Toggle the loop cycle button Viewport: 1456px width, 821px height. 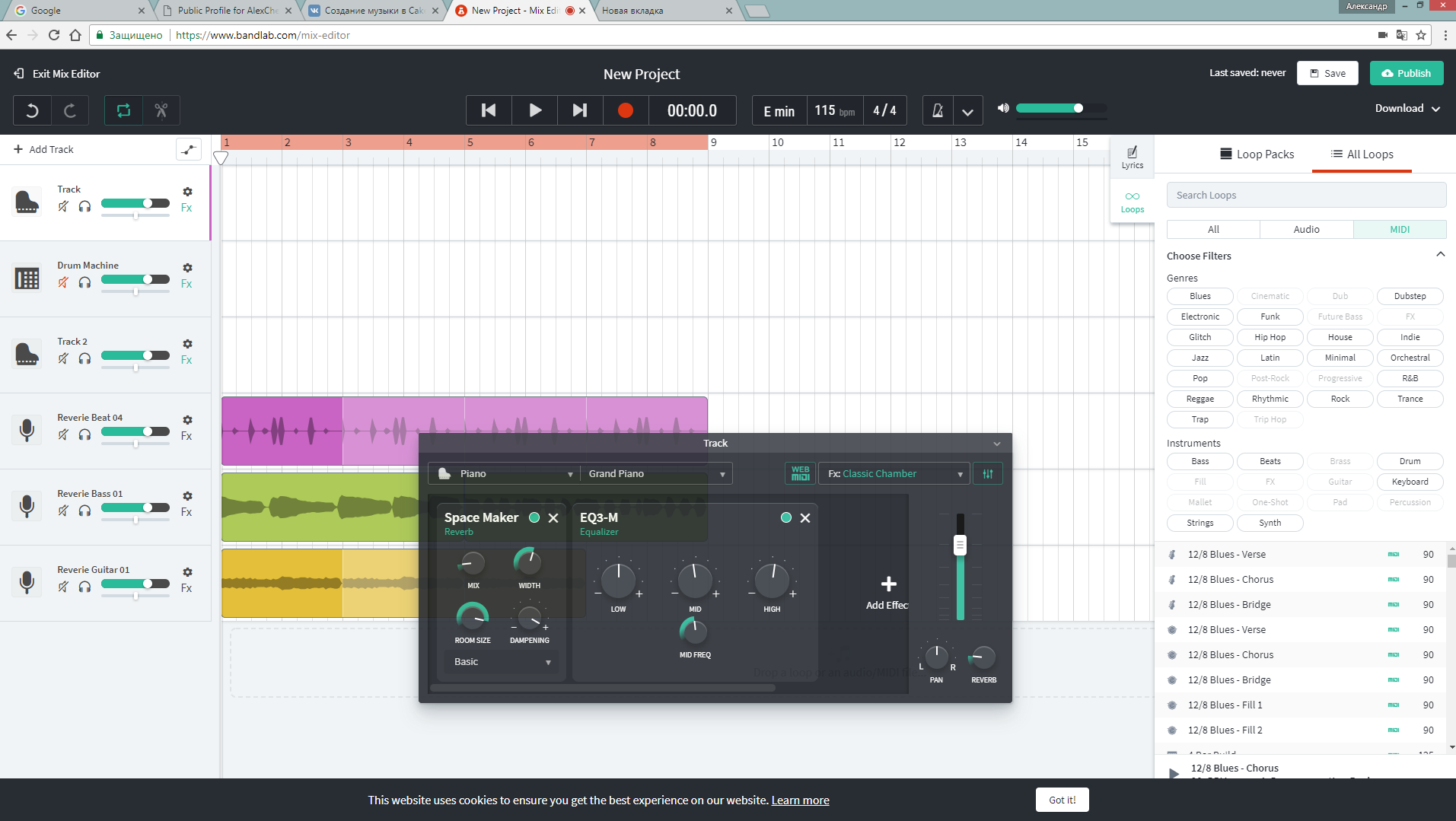coord(123,111)
